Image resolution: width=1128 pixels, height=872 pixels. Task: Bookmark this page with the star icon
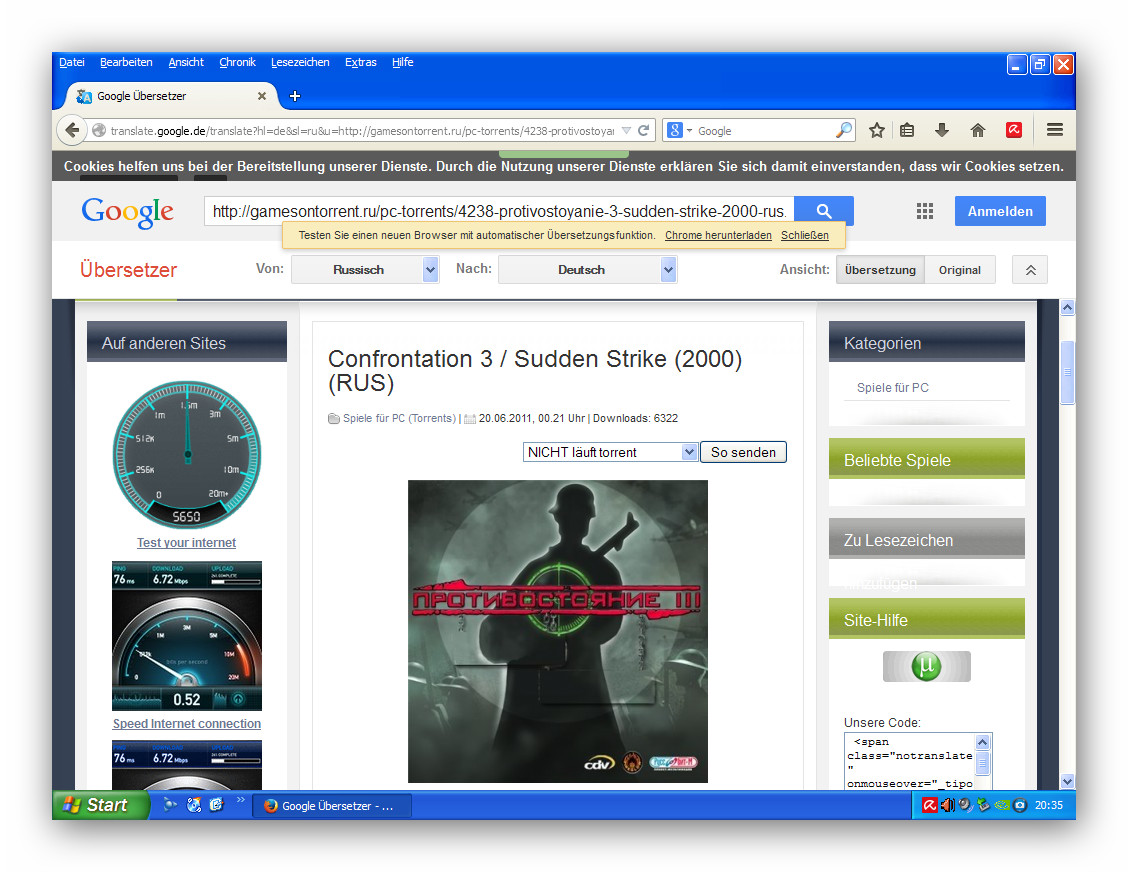(876, 130)
